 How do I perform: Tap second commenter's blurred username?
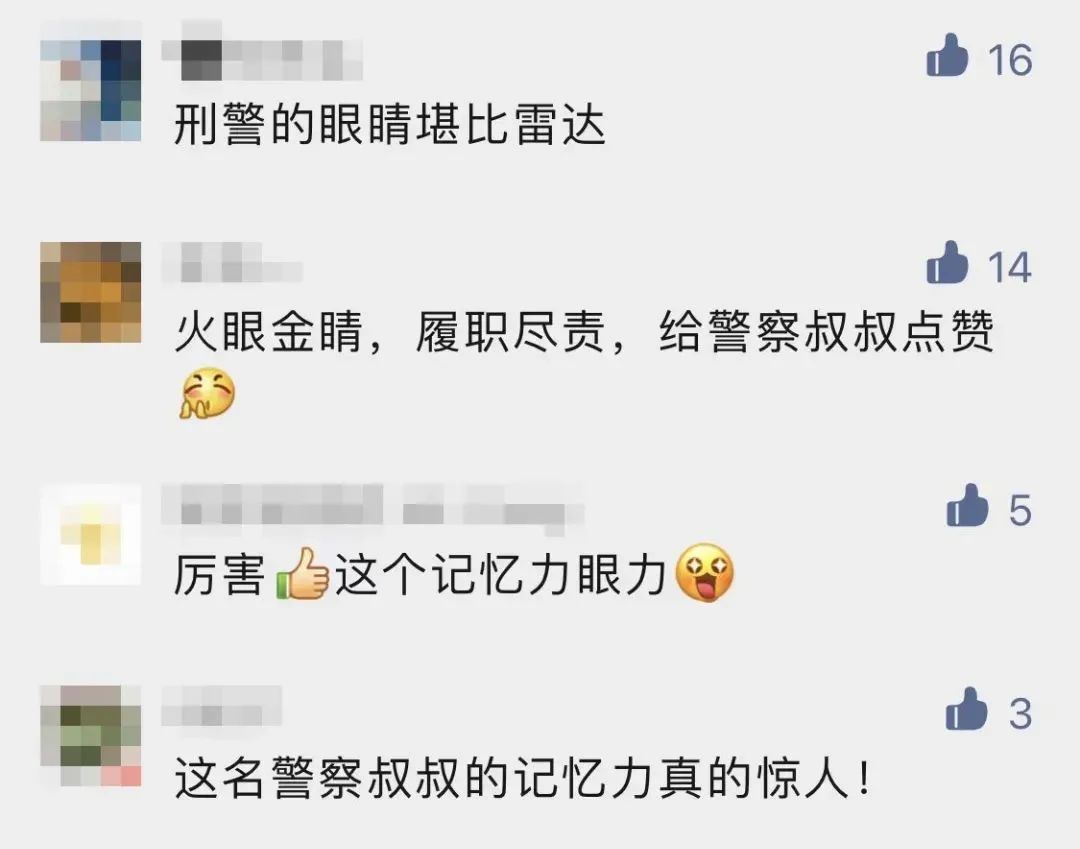(232, 262)
